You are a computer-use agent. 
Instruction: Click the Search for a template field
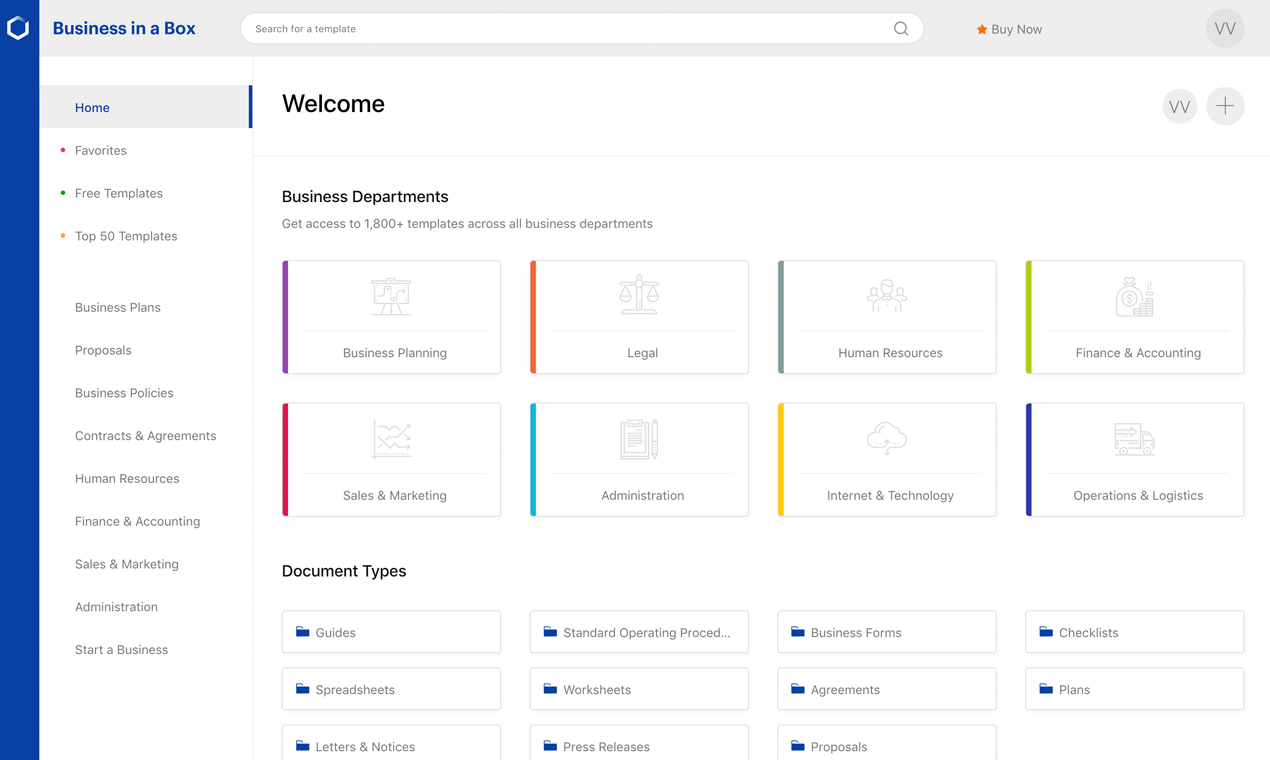(582, 29)
